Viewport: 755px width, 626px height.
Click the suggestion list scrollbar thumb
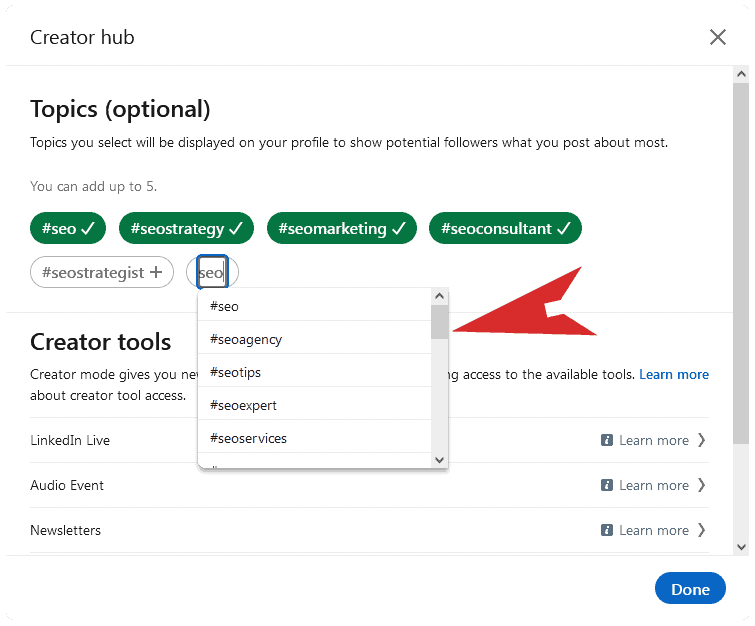[439, 322]
